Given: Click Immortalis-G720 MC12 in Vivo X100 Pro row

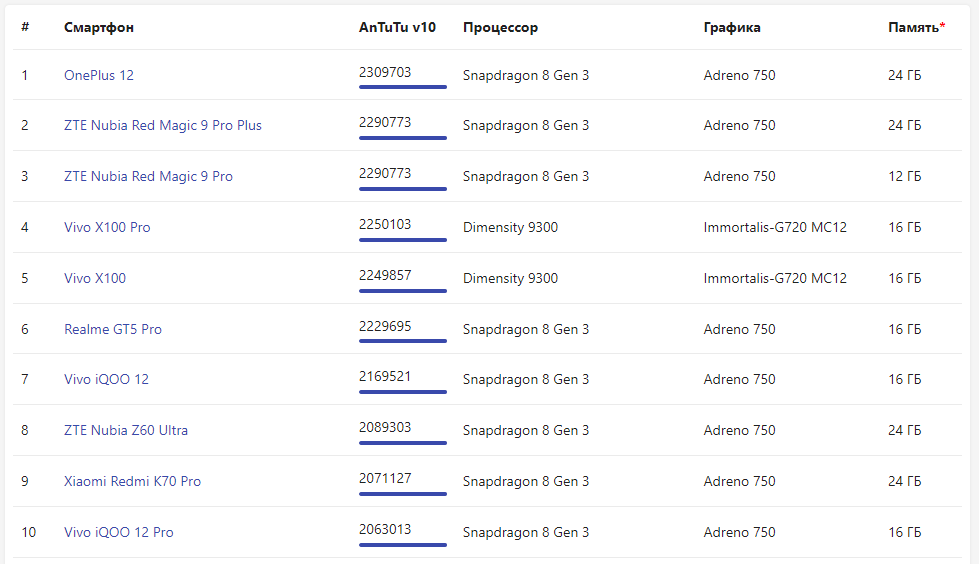Looking at the screenshot, I should click(775, 227).
